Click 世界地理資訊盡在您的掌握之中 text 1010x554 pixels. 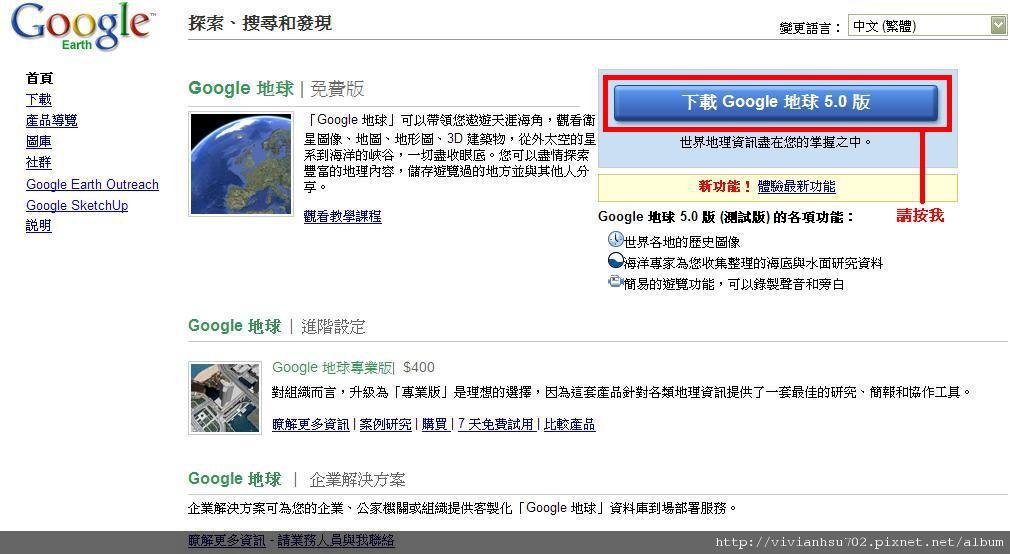point(776,142)
